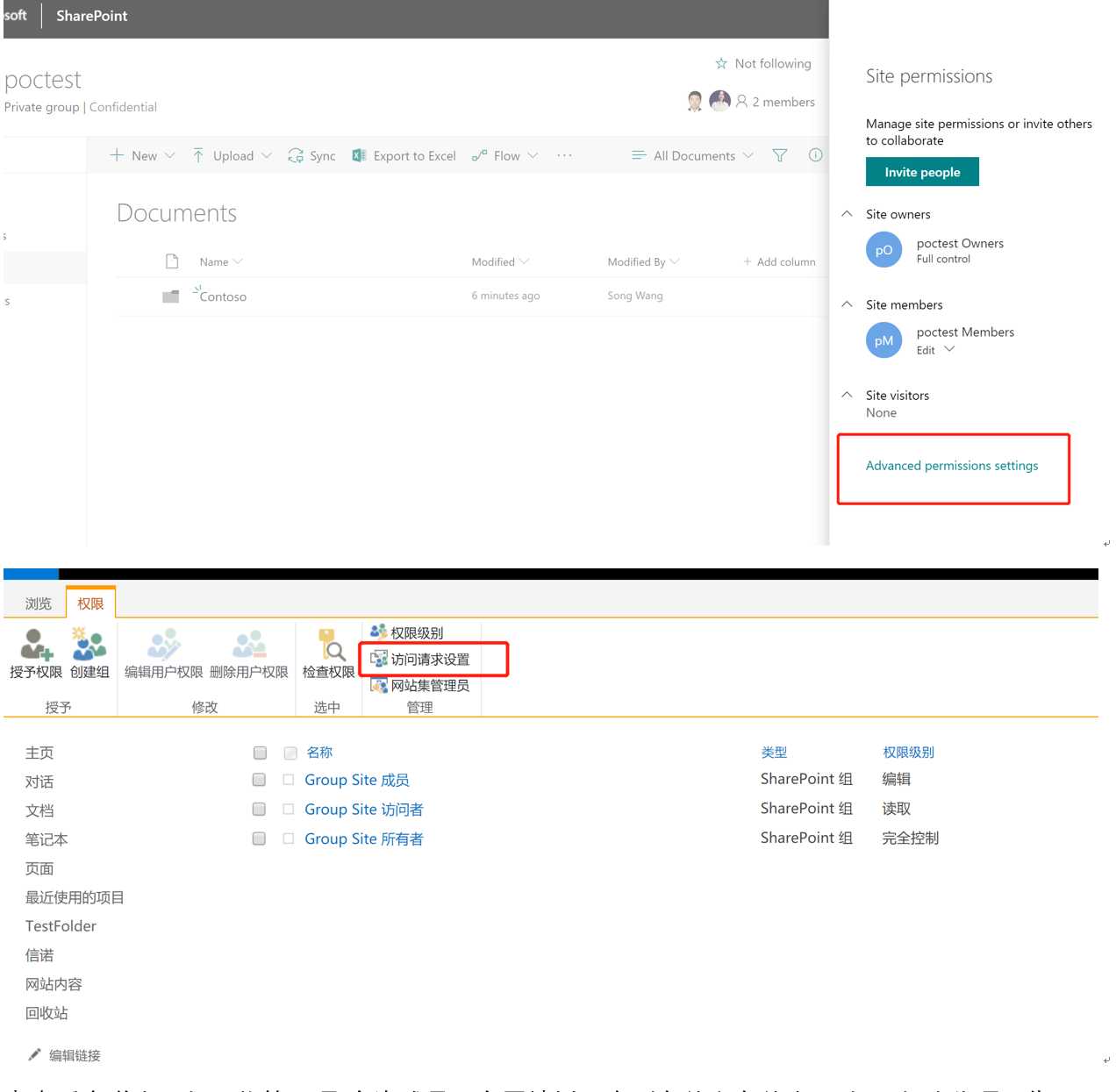This screenshot has height=1092, width=1116.
Task: Open 回收站 in left navigation
Action: point(46,1013)
